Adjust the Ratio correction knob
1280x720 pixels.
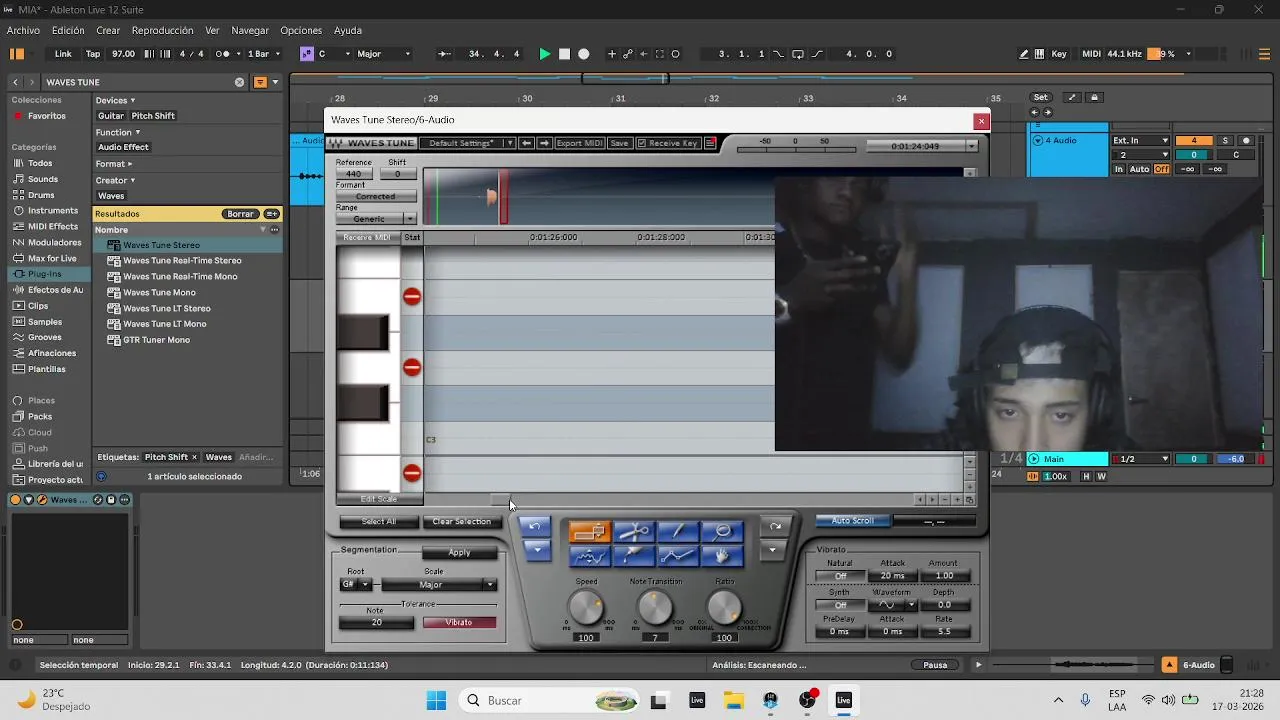tap(724, 607)
